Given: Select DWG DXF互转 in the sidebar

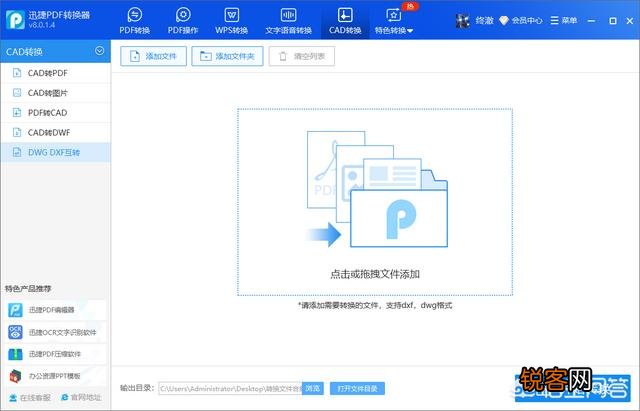Looking at the screenshot, I should pos(56,152).
